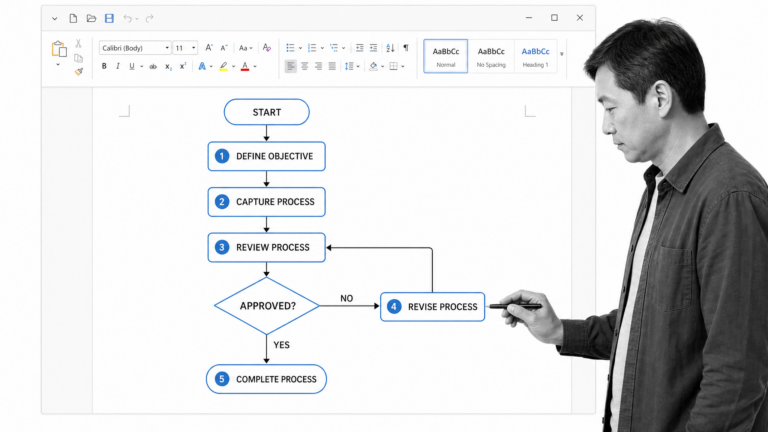Viewport: 768px width, 432px height.
Task: Toggle paragraph marks visibility
Action: 406,48
